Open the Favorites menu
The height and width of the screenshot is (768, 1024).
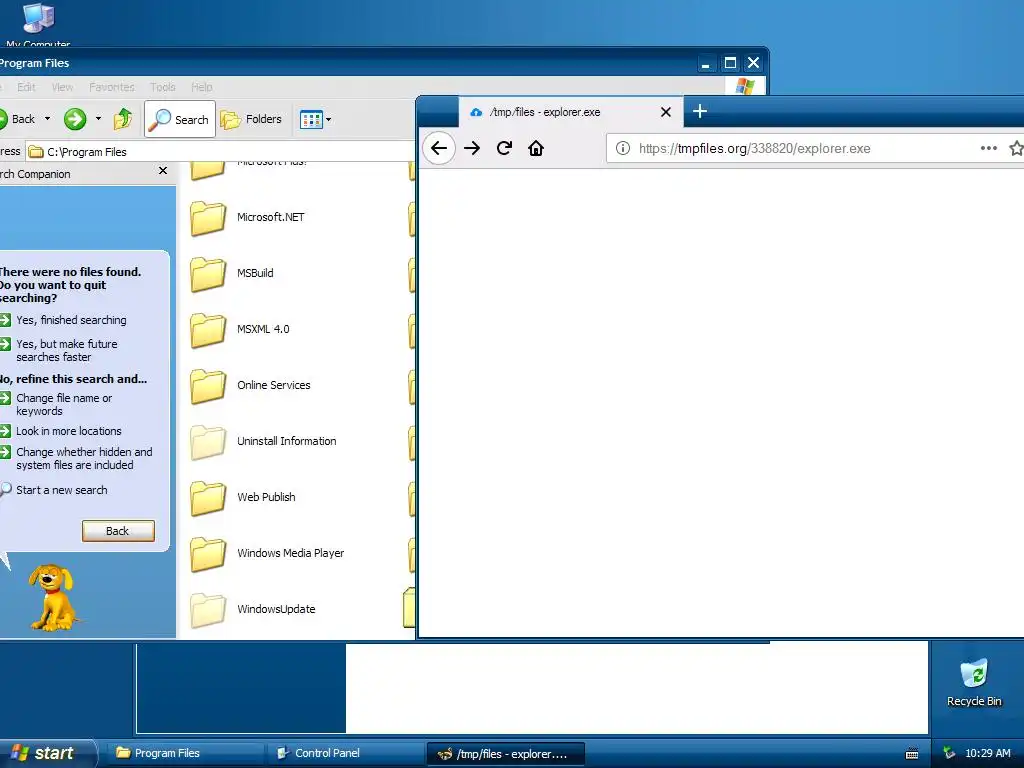coord(112,87)
